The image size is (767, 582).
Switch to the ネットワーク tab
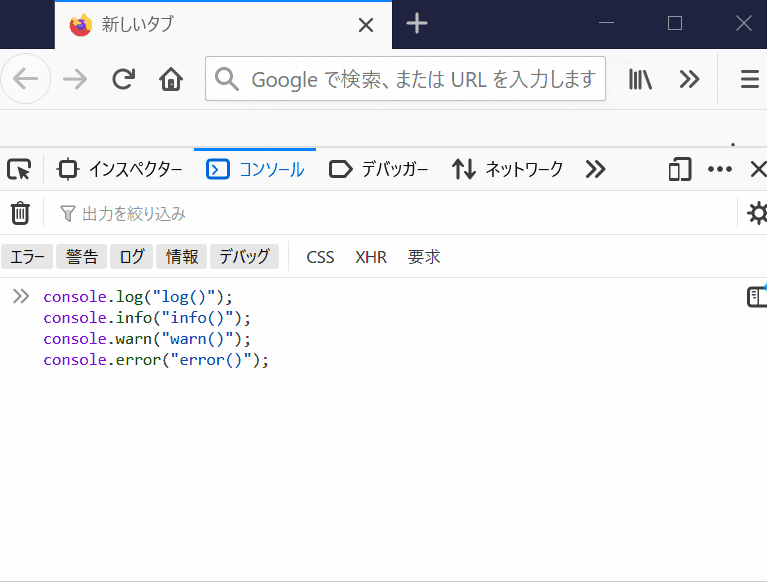tap(507, 169)
